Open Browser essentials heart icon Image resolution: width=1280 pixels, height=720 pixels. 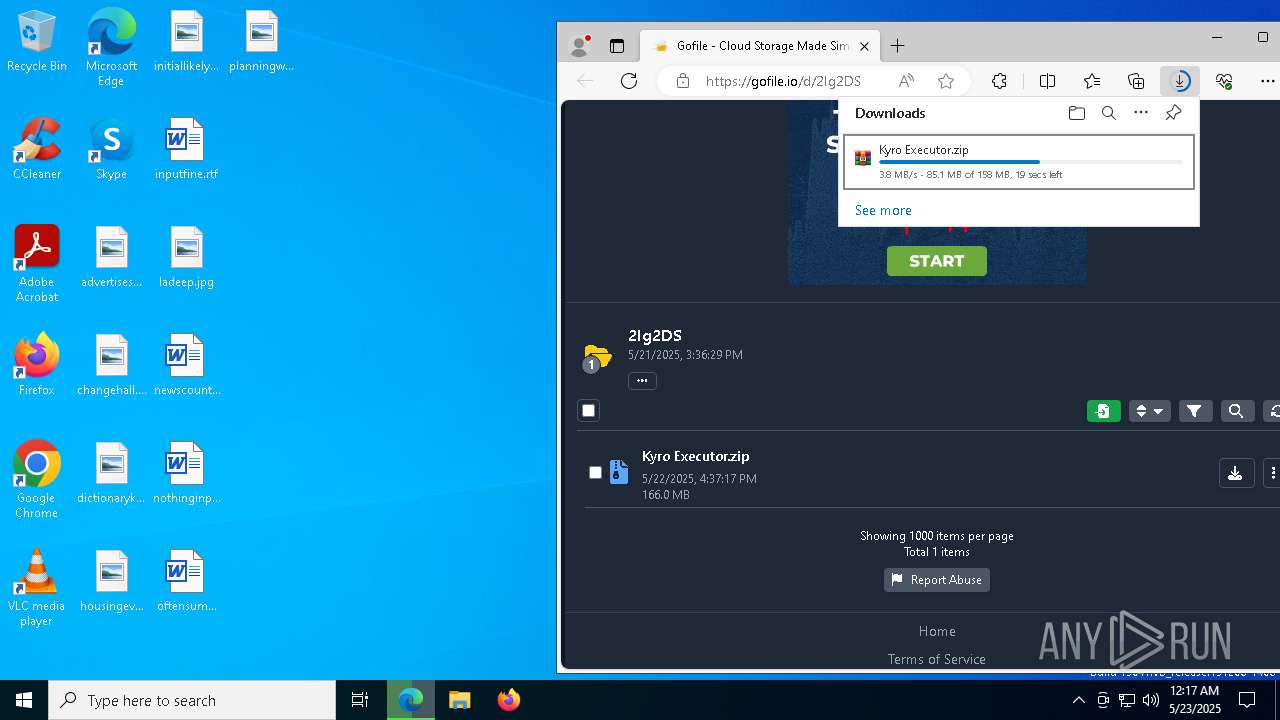point(1224,81)
